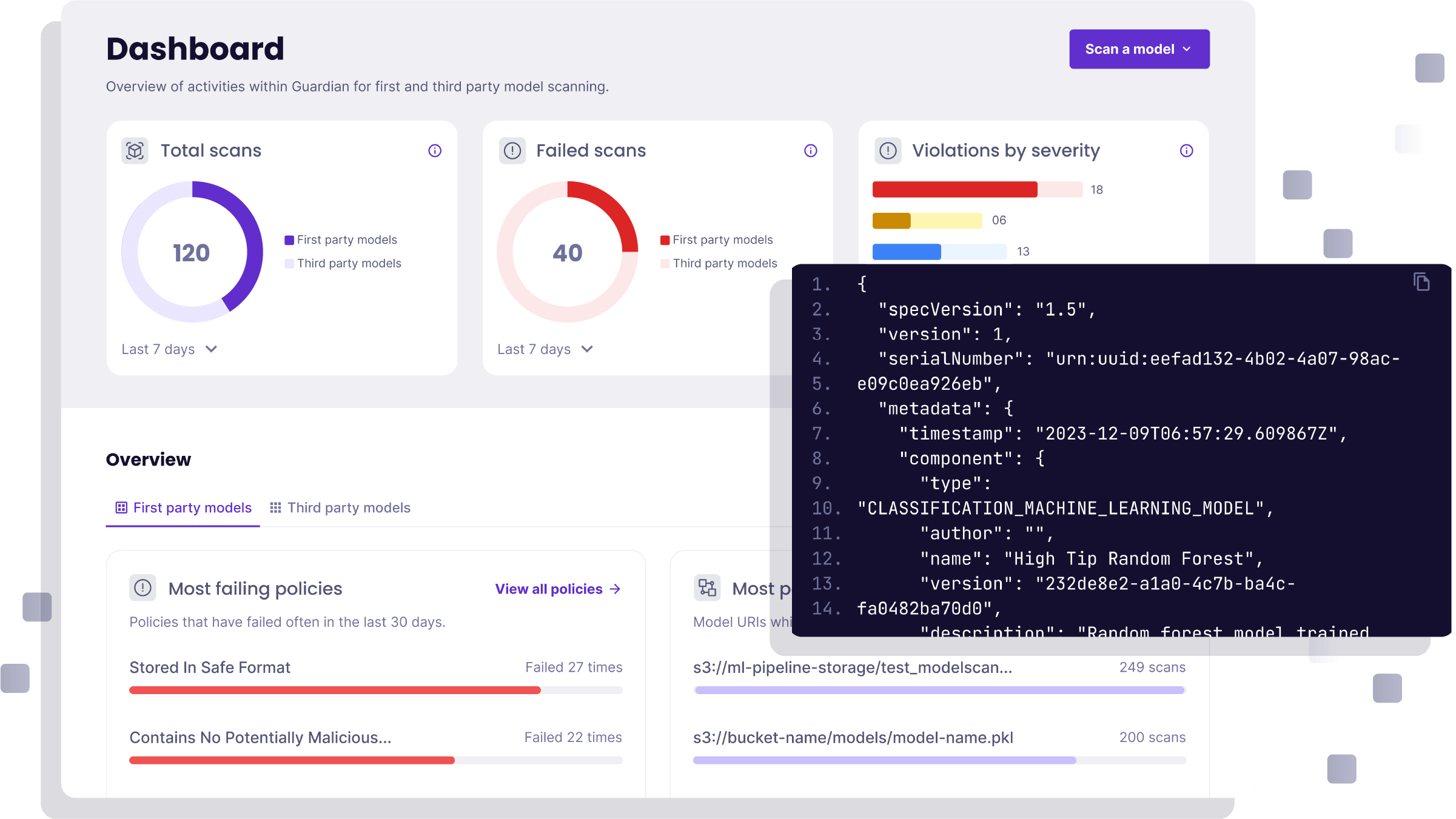This screenshot has width=1456, height=819.
Task: Click the alert icon beside Failed scans
Action: point(512,150)
